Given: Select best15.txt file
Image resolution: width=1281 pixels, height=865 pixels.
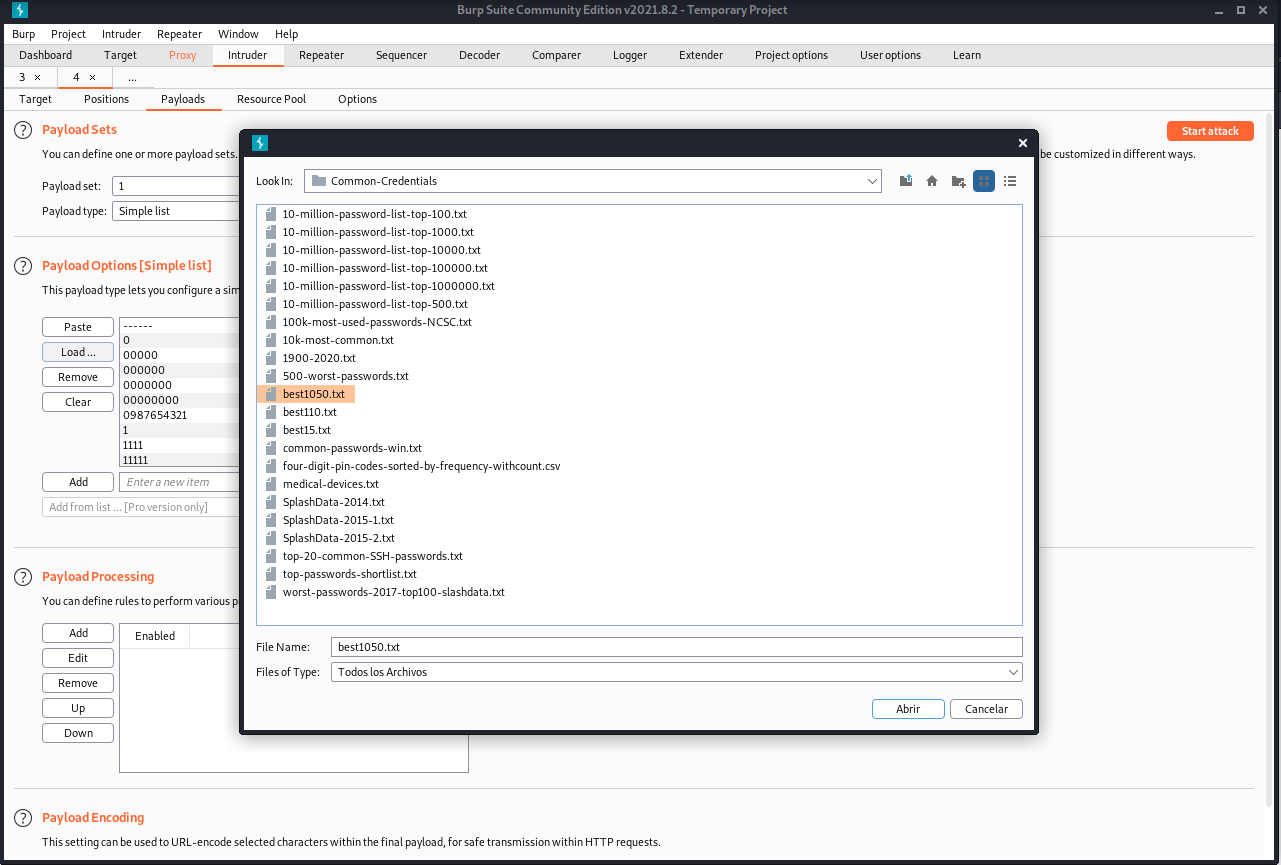Looking at the screenshot, I should tap(306, 430).
